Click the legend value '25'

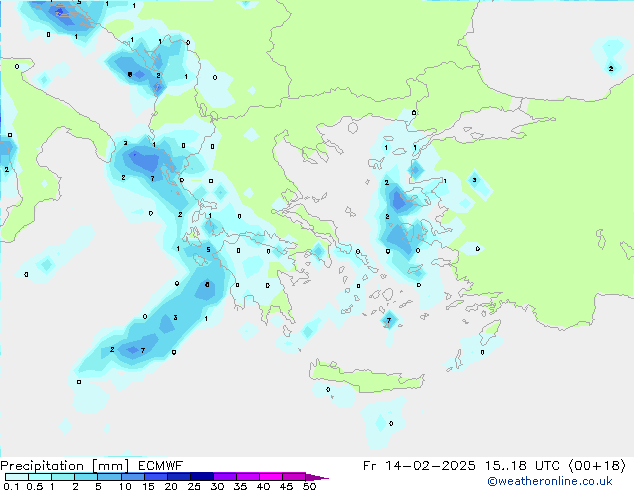194,486
